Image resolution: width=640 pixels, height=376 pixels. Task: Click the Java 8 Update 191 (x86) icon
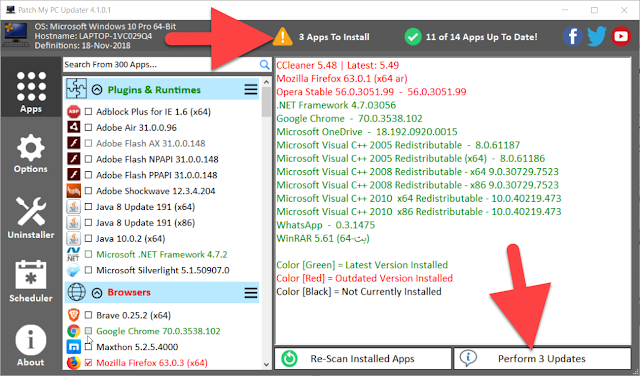point(73,222)
